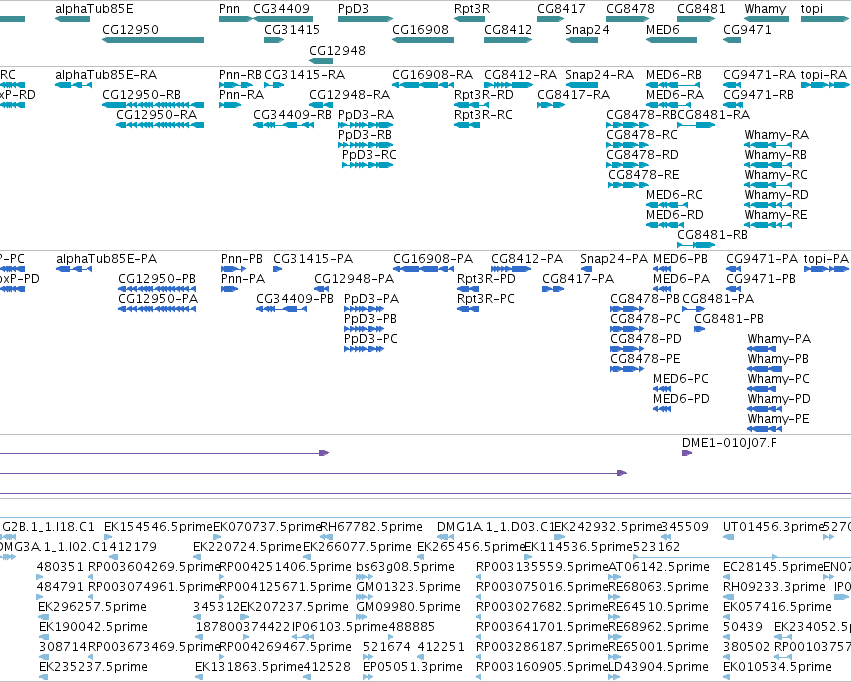Click the CG8412 gene label
851x682 pixels.
coord(507,29)
